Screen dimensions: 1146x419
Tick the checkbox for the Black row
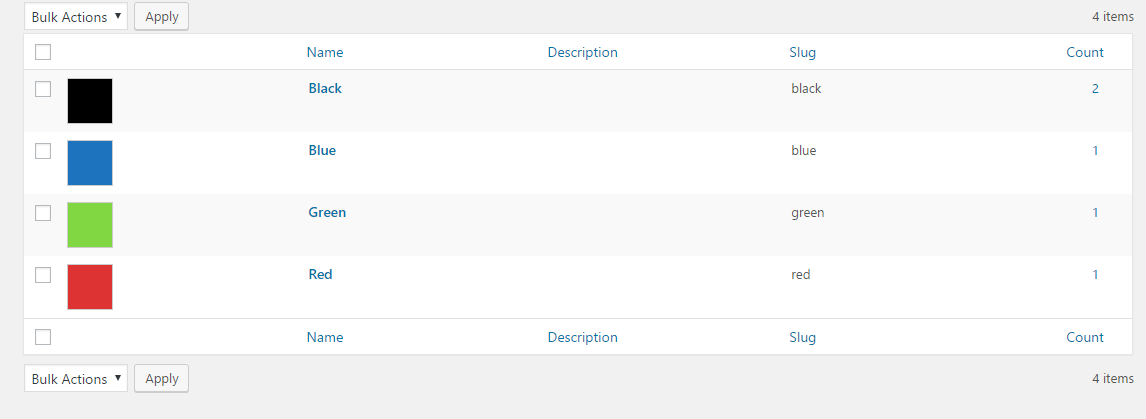tap(43, 89)
